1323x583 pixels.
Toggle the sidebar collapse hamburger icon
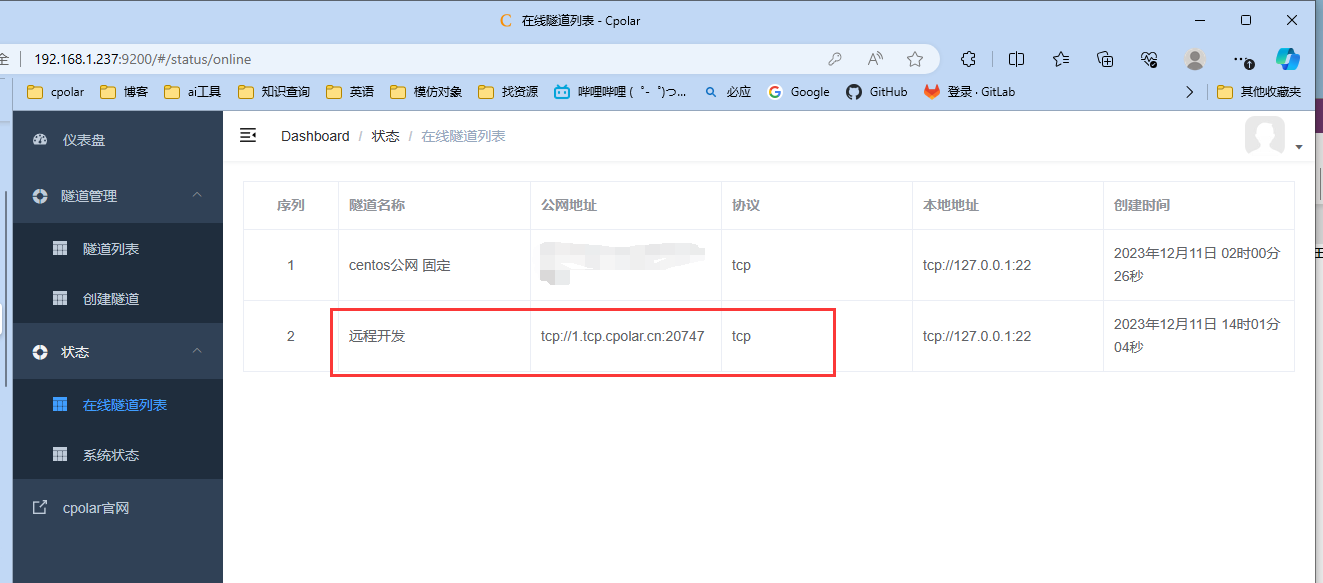pos(248,135)
